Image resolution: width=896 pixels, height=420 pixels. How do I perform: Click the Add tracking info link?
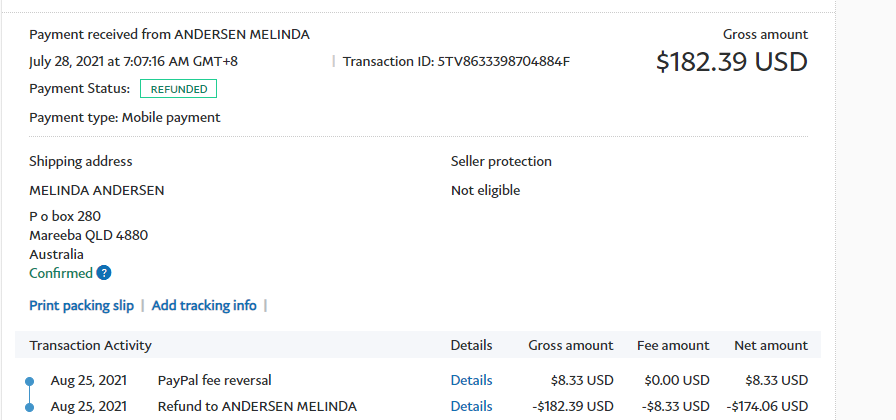click(x=204, y=305)
